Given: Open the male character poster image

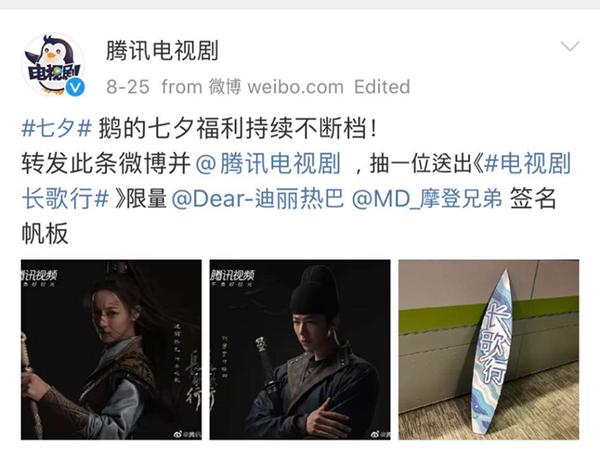Looking at the screenshot, I should point(300,349).
